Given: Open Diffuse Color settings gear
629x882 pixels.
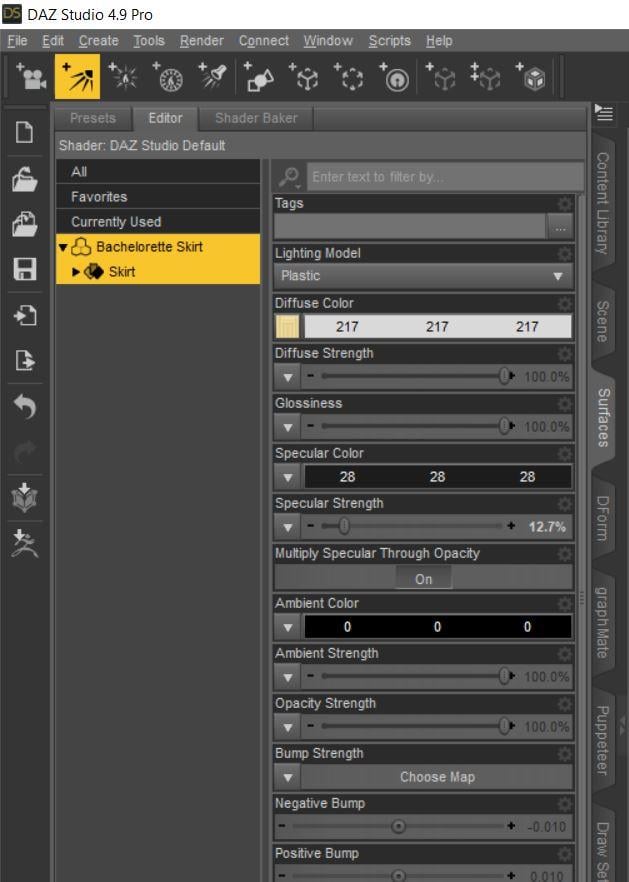Looking at the screenshot, I should (x=564, y=304).
